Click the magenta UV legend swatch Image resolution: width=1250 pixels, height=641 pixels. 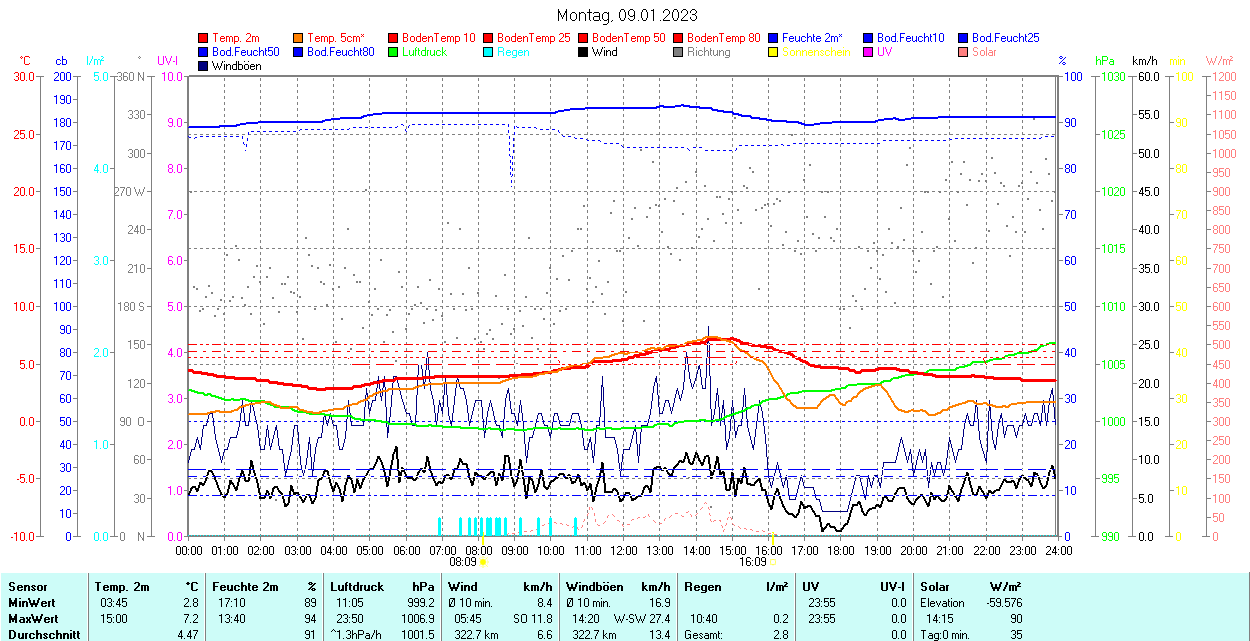click(869, 52)
